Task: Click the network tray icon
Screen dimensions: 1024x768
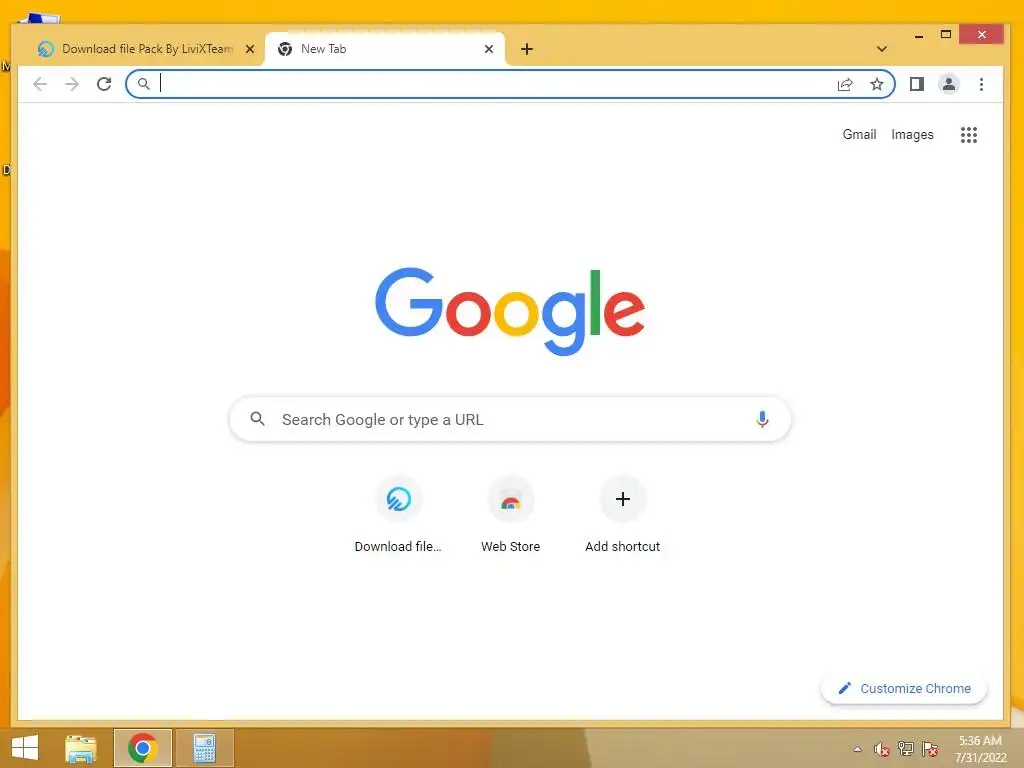Action: click(906, 749)
